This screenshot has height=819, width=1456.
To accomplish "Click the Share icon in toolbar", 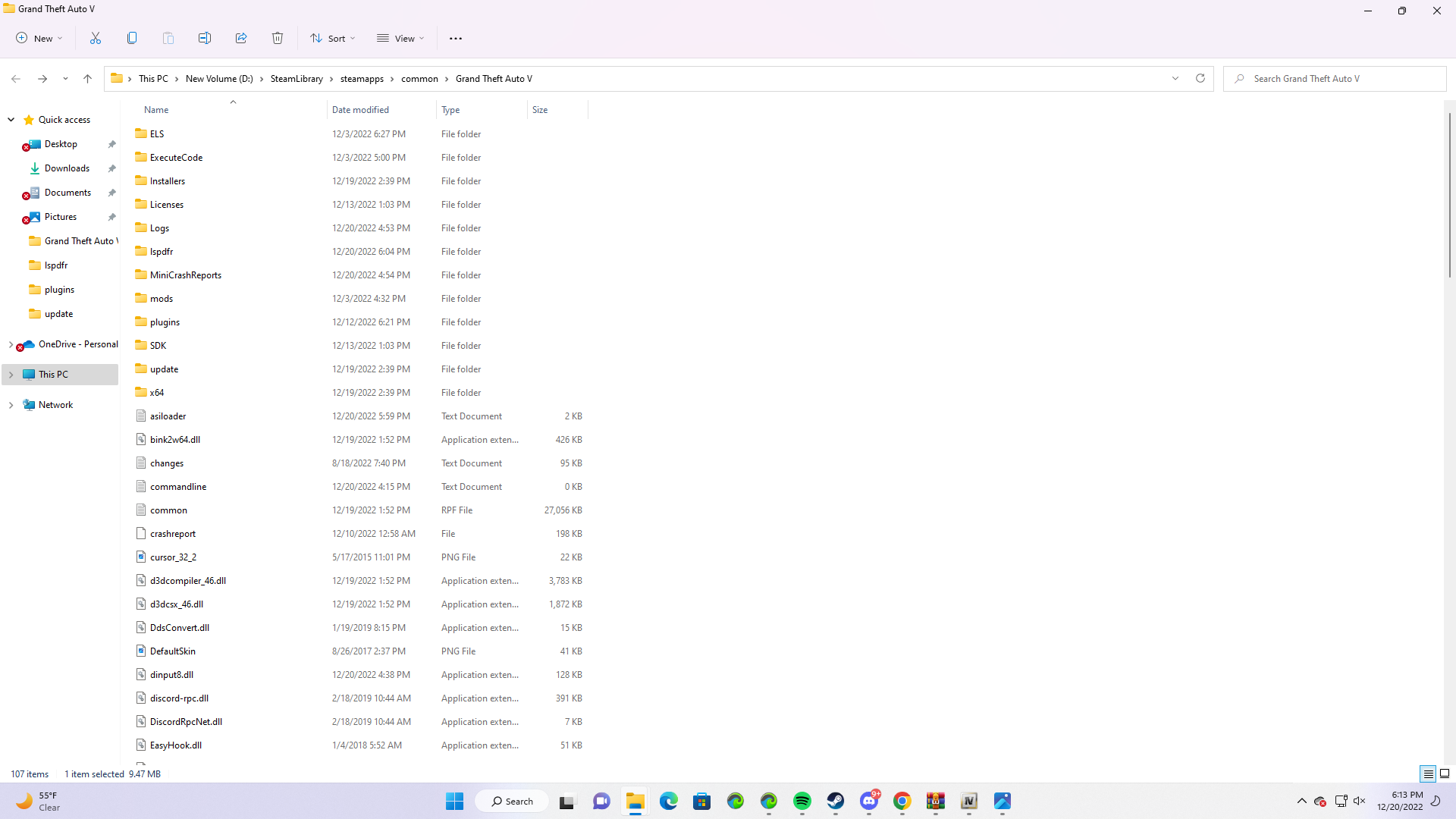I will click(241, 38).
